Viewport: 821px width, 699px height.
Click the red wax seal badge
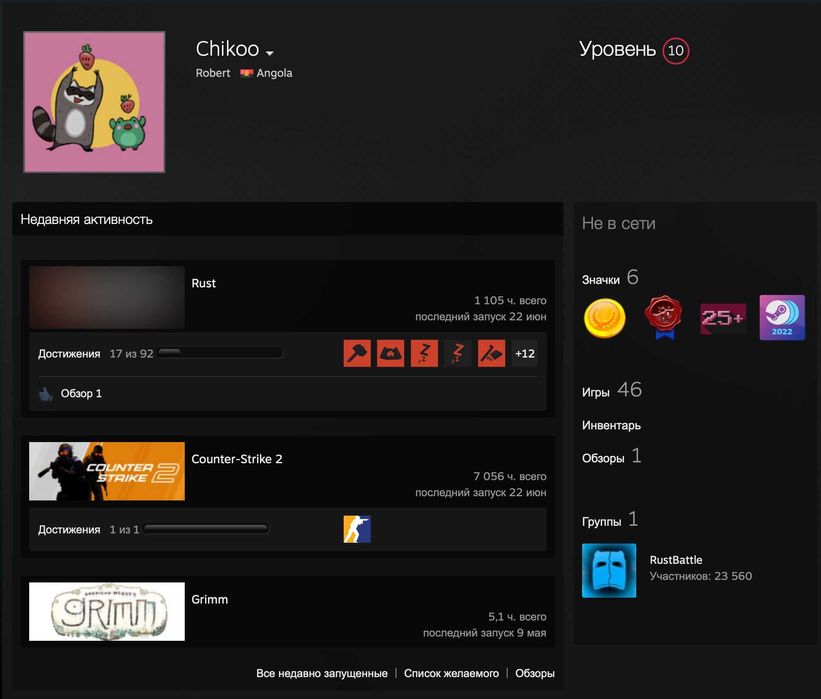(663, 318)
